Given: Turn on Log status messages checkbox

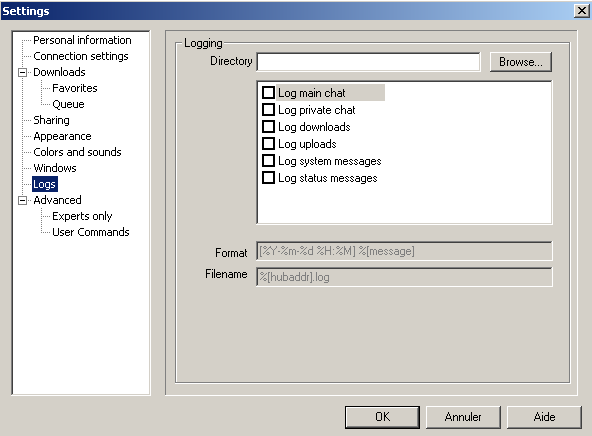Looking at the screenshot, I should (x=268, y=177).
